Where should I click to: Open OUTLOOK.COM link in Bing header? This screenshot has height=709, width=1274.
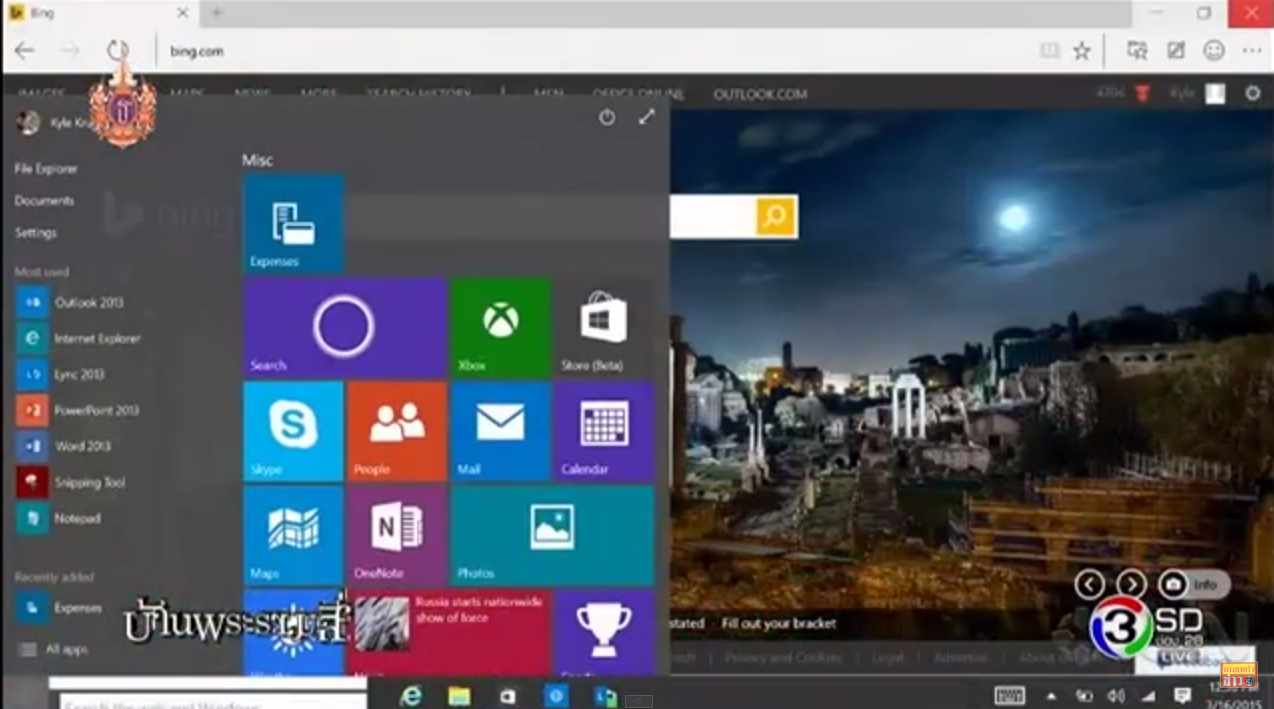pos(760,94)
